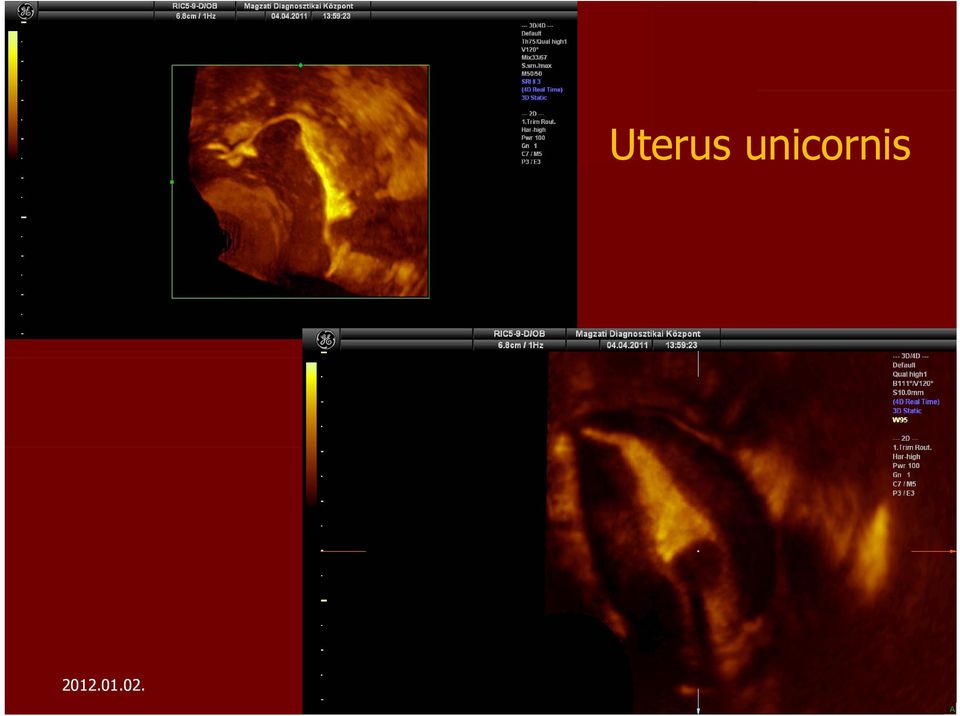Click 'P3 / E3' in the lower panel
Viewport: 960px width, 716px height.
pyautogui.click(x=904, y=493)
